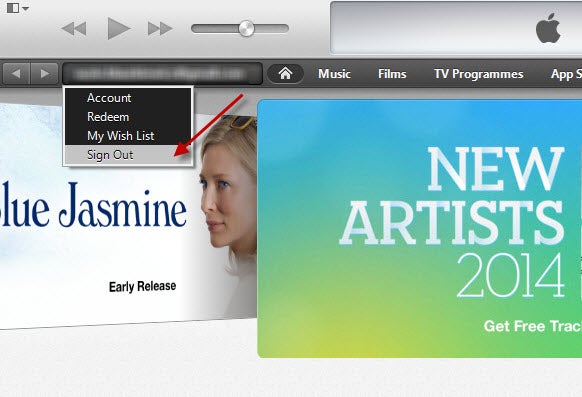Go forward with the store forward arrow
This screenshot has height=397, width=582.
[45, 73]
